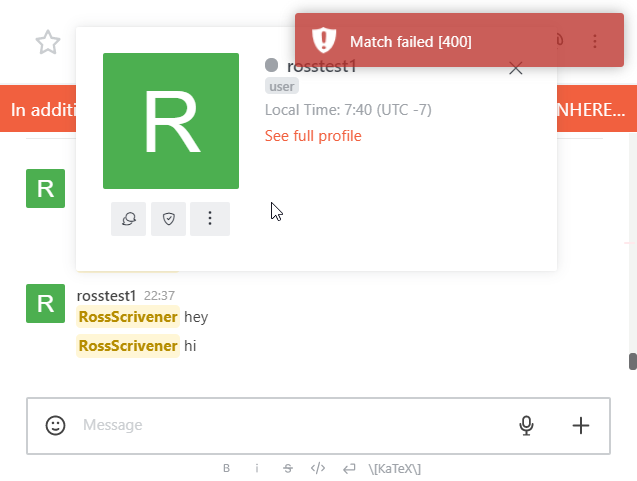The width and height of the screenshot is (637, 481).
Task: Click the RossScrivener mention before "hey"
Action: tap(128, 317)
